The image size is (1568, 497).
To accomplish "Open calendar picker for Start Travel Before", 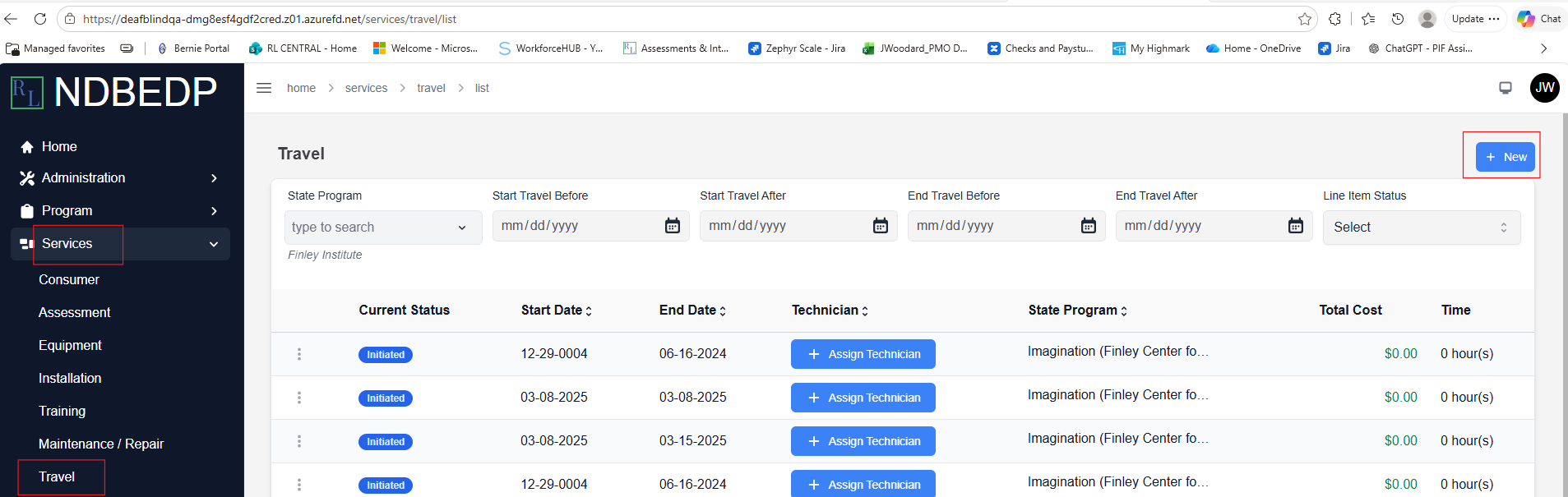I will (673, 226).
